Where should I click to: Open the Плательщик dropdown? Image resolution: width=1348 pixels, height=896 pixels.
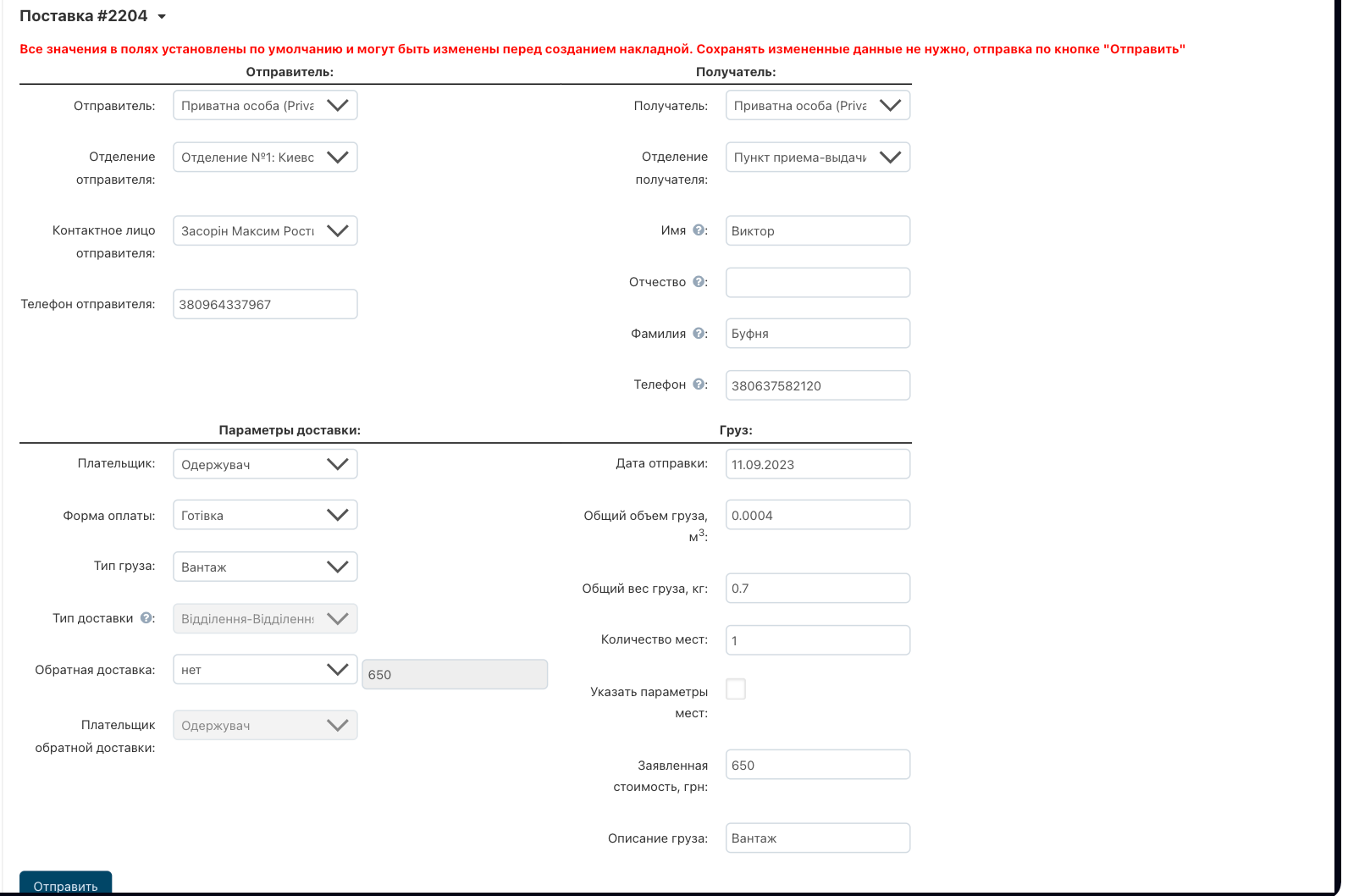click(265, 464)
